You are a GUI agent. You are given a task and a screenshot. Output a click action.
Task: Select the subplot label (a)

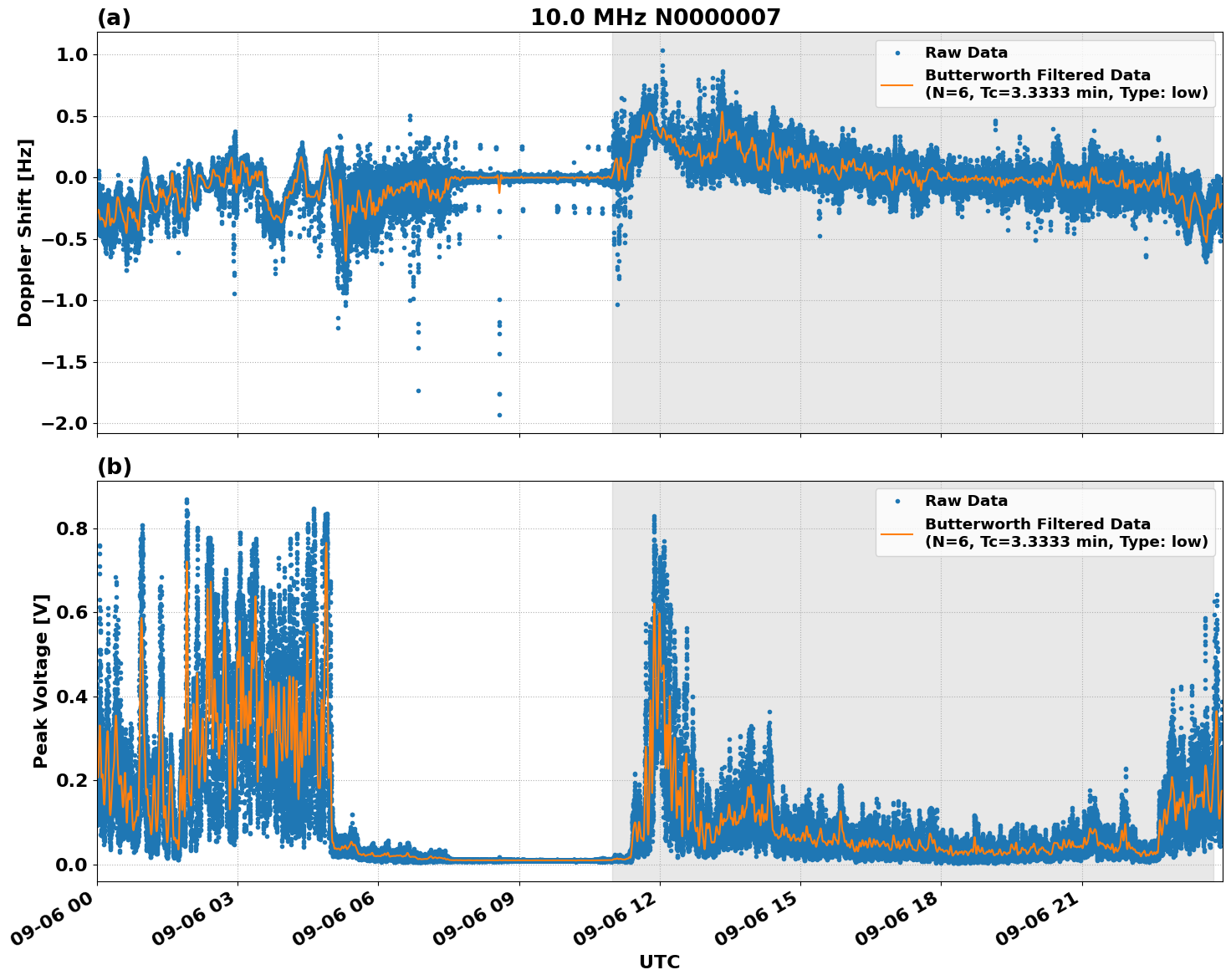[x=115, y=15]
